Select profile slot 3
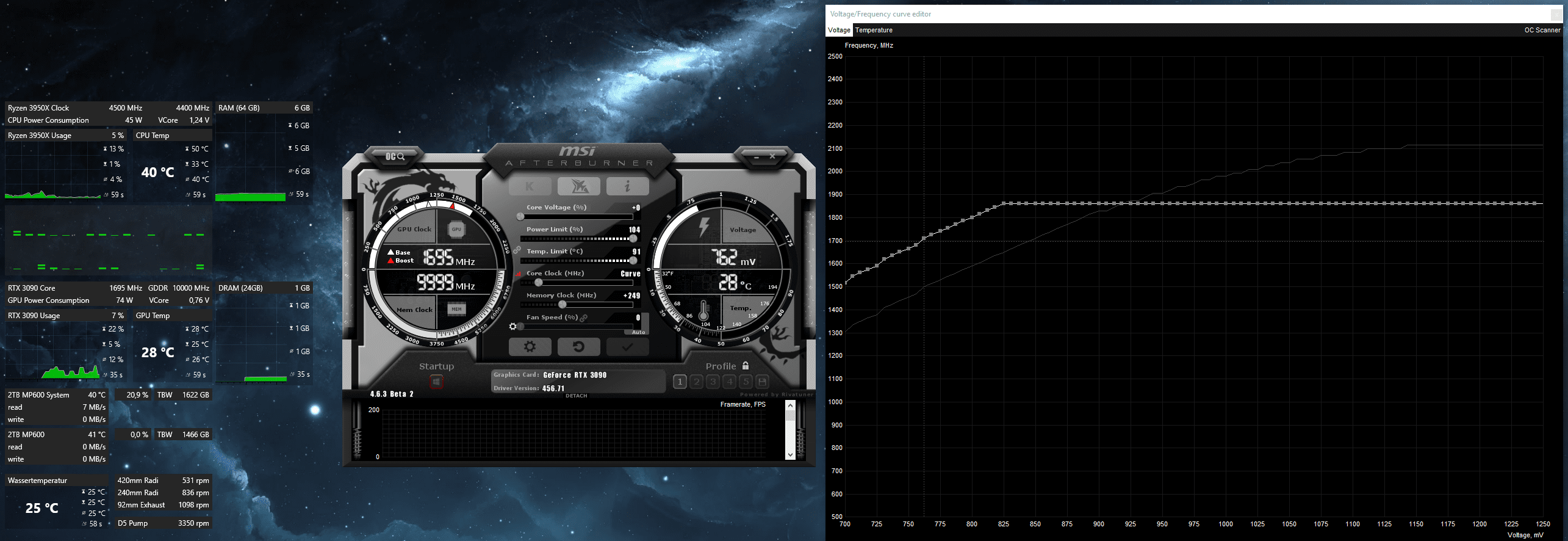This screenshot has height=541, width=1568. (713, 382)
